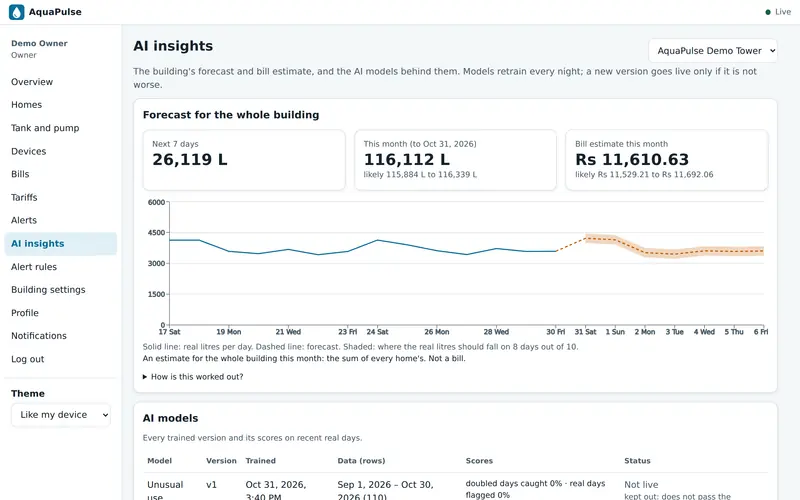The image size is (800, 500).
Task: Click the '4500' y-axis label
Action: click(x=156, y=233)
